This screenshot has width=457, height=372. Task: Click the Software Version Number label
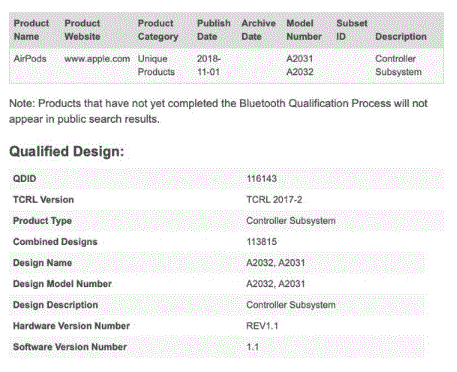pyautogui.click(x=70, y=347)
